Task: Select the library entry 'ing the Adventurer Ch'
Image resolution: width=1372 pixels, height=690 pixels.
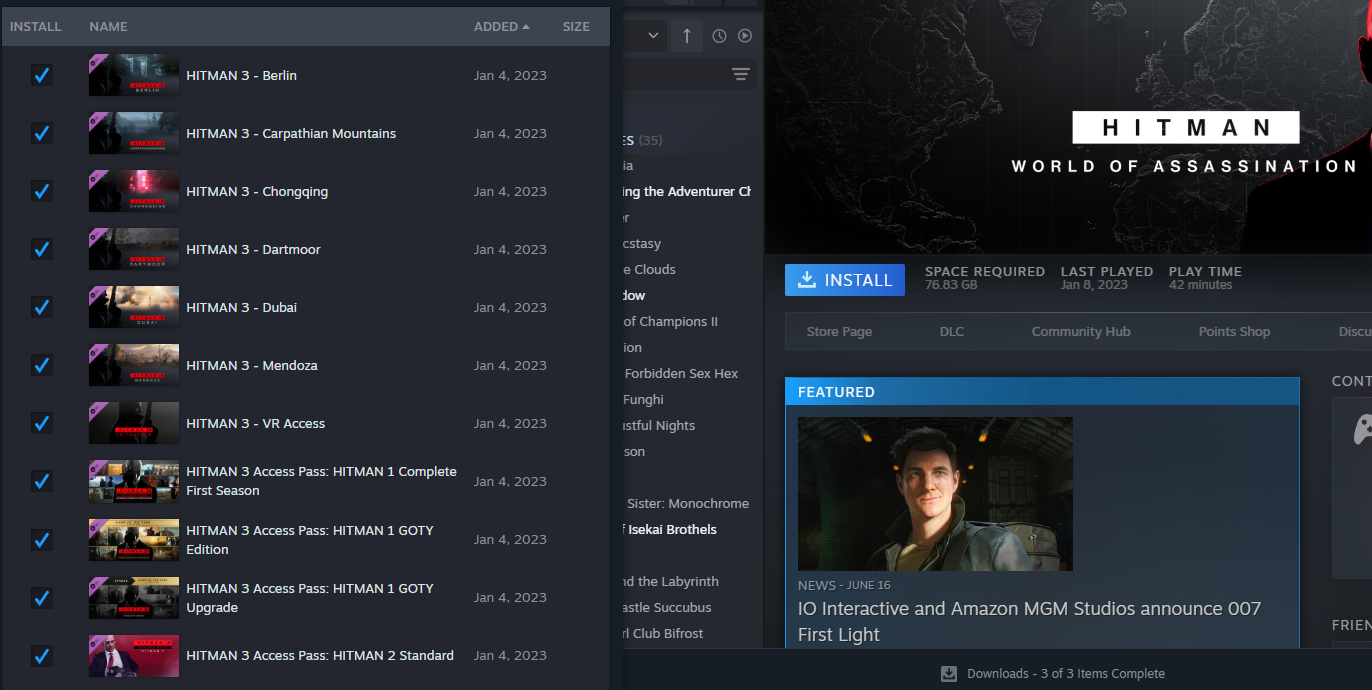Action: click(x=686, y=191)
